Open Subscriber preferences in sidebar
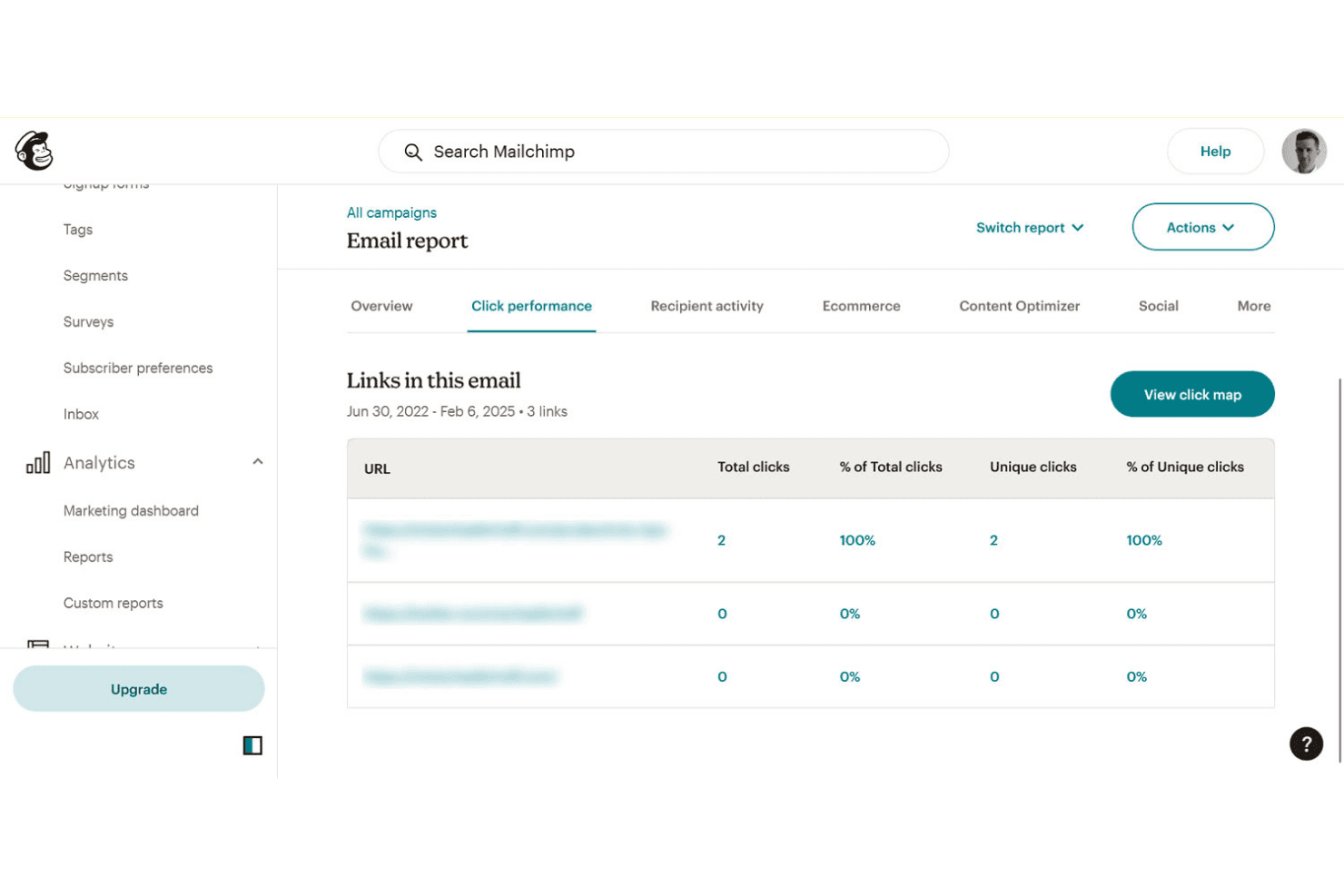The height and width of the screenshot is (896, 1344). click(138, 369)
